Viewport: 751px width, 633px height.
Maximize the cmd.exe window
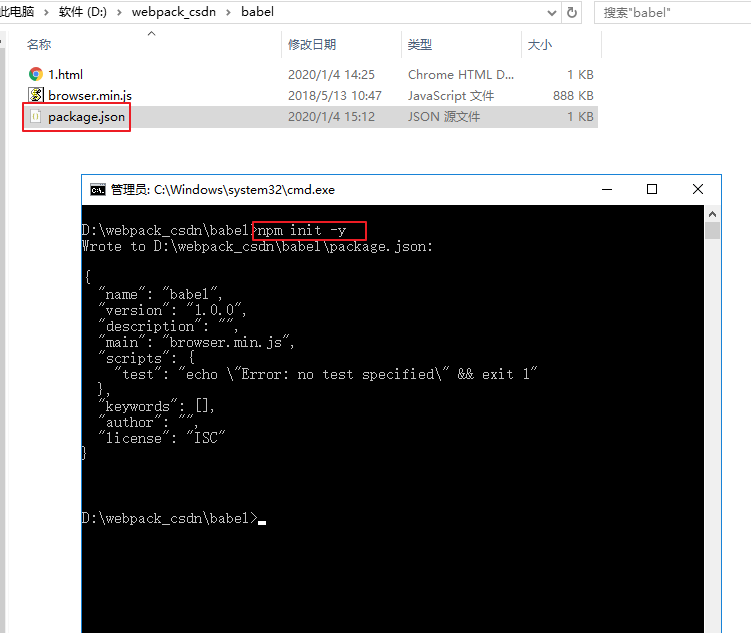(652, 190)
